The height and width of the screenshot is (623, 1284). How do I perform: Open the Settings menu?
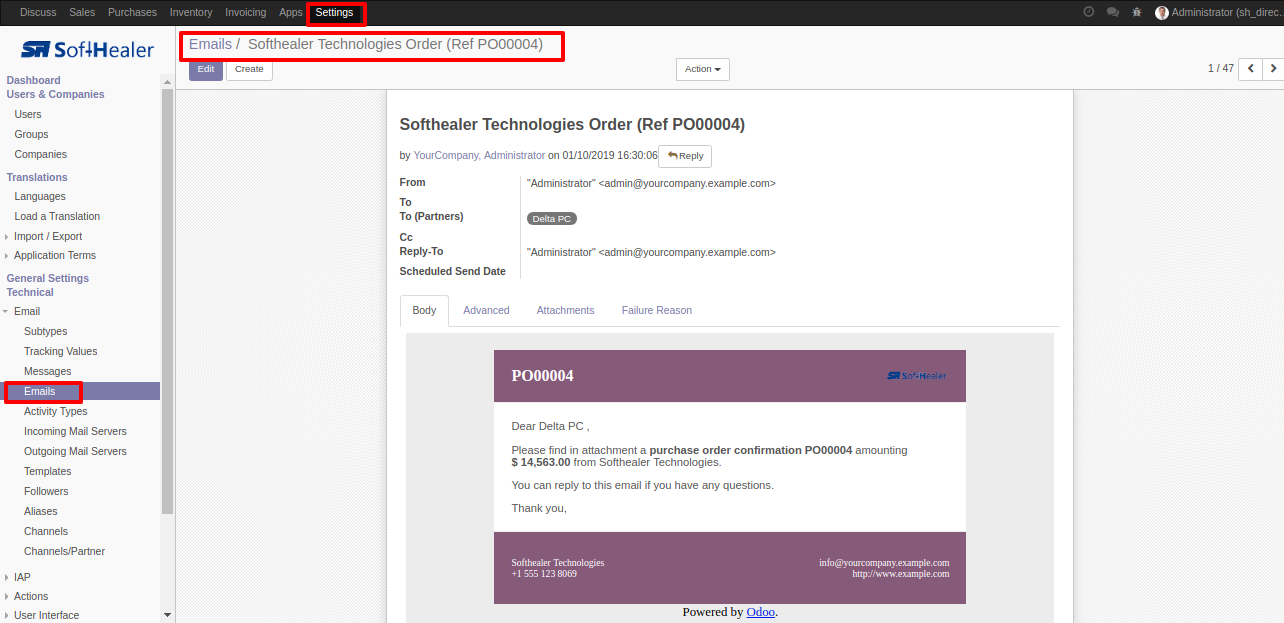(x=335, y=12)
